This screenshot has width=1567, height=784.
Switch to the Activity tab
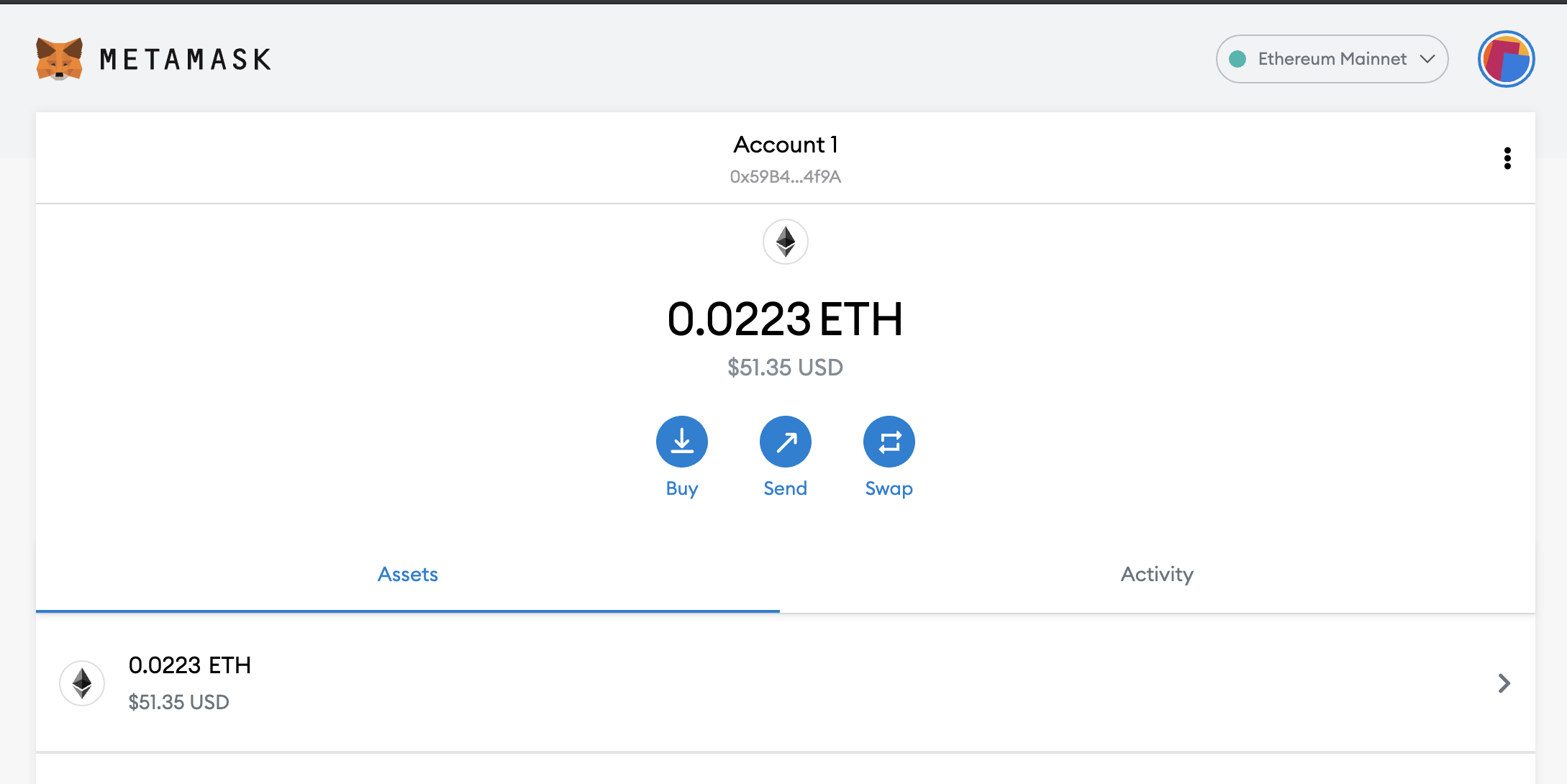coord(1157,574)
